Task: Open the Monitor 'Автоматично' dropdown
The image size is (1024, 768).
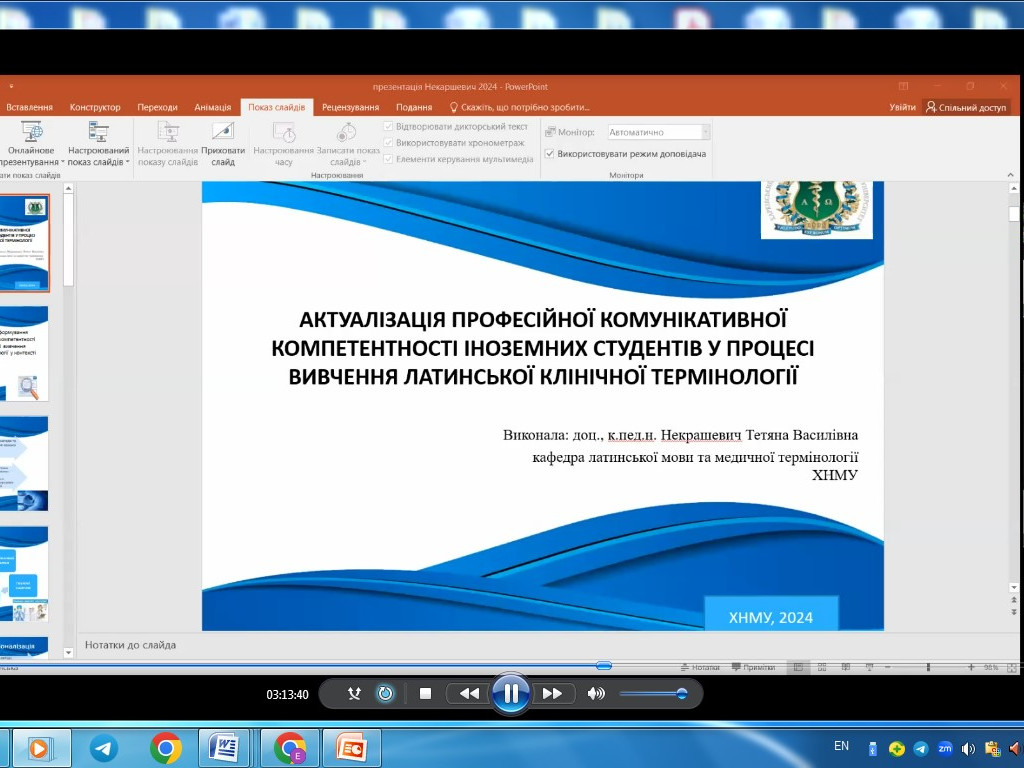Action: pyautogui.click(x=705, y=132)
